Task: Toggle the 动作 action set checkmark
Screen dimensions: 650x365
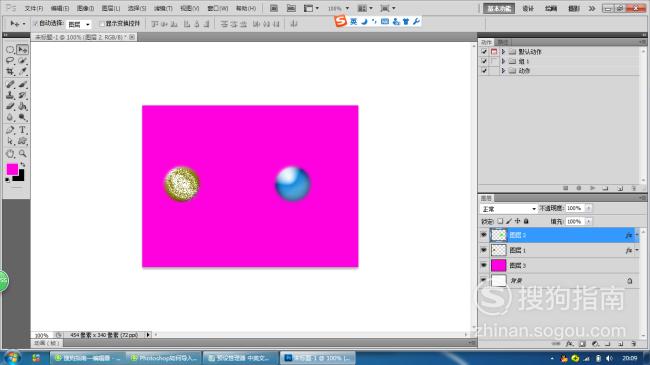Action: (x=484, y=71)
